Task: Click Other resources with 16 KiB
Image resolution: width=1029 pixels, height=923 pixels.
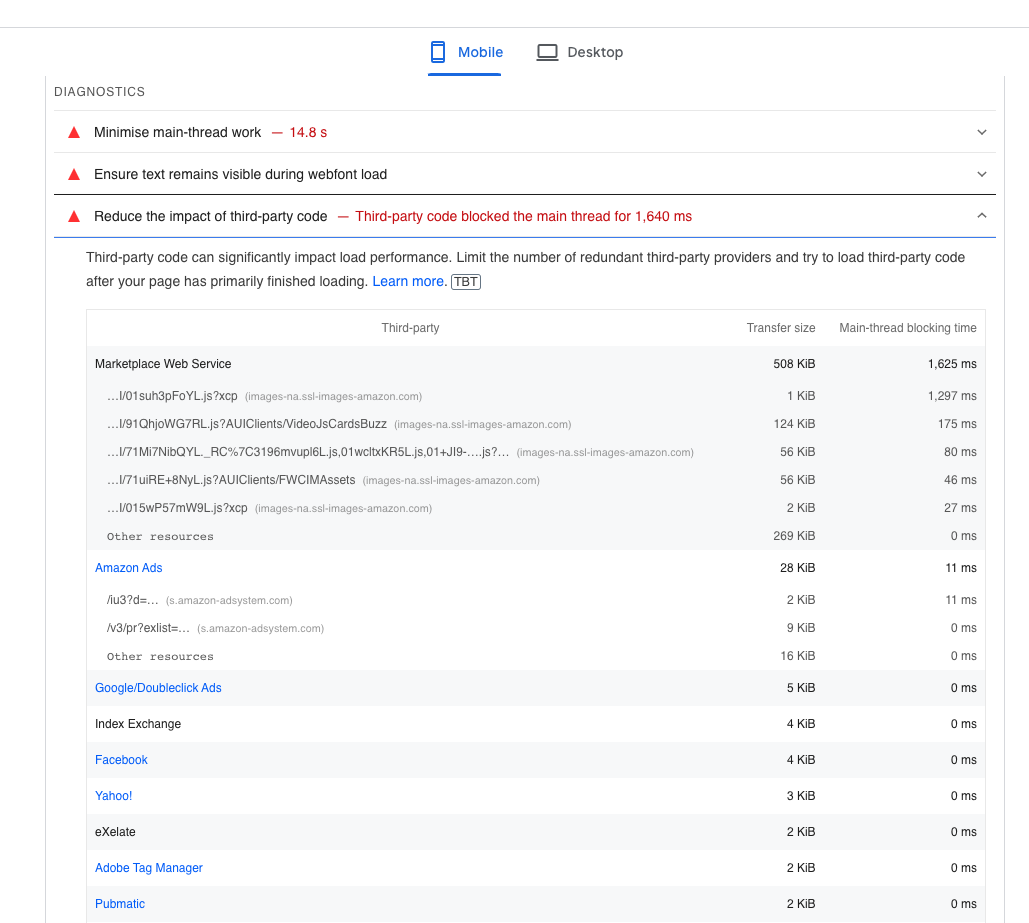Action: (160, 656)
